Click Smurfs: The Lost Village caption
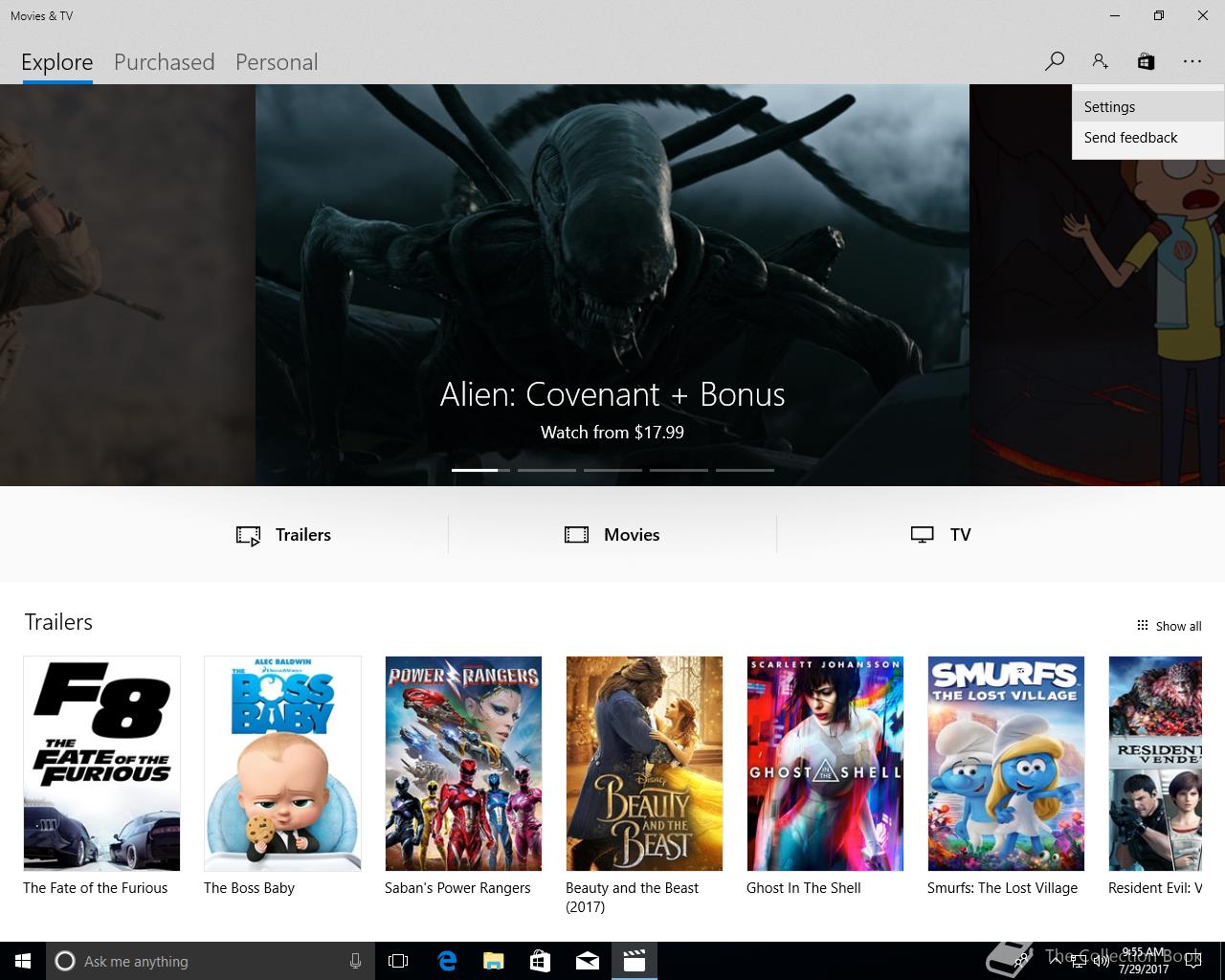The height and width of the screenshot is (980, 1225). tap(1002, 888)
